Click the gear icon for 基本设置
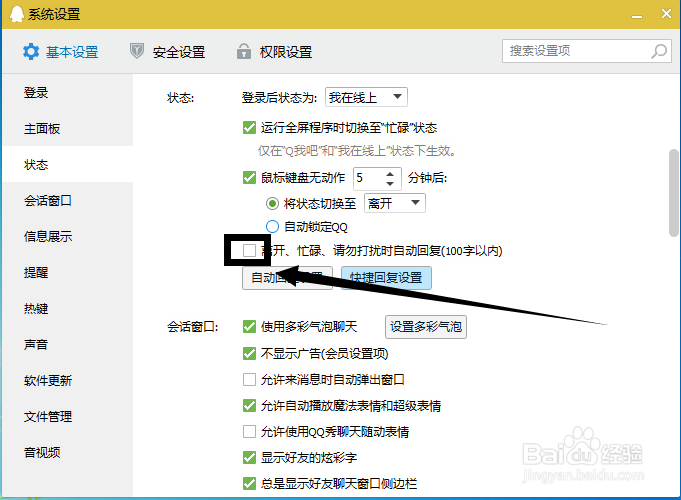 [x=31, y=52]
